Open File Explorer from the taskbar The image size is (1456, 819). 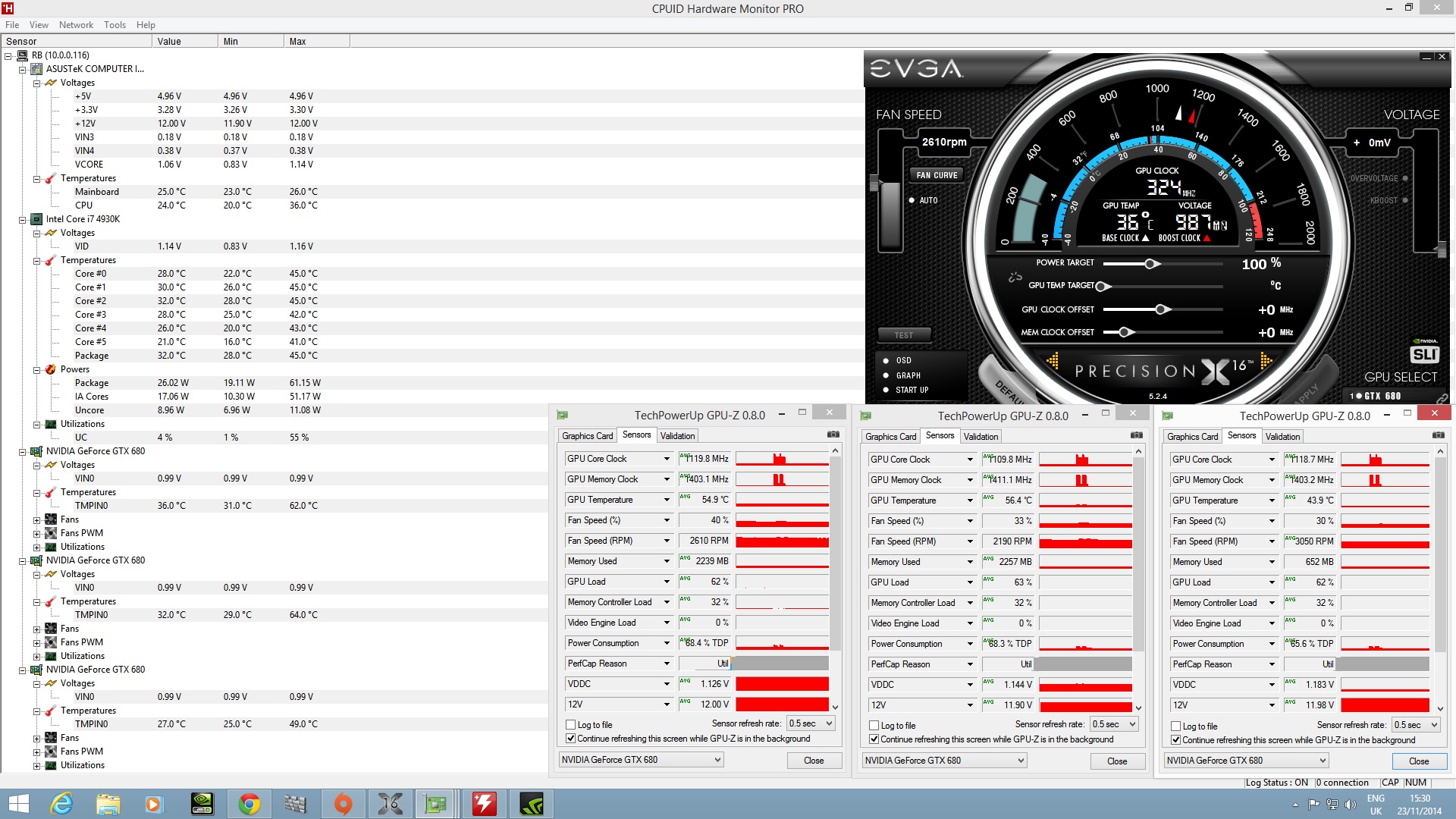(x=108, y=804)
